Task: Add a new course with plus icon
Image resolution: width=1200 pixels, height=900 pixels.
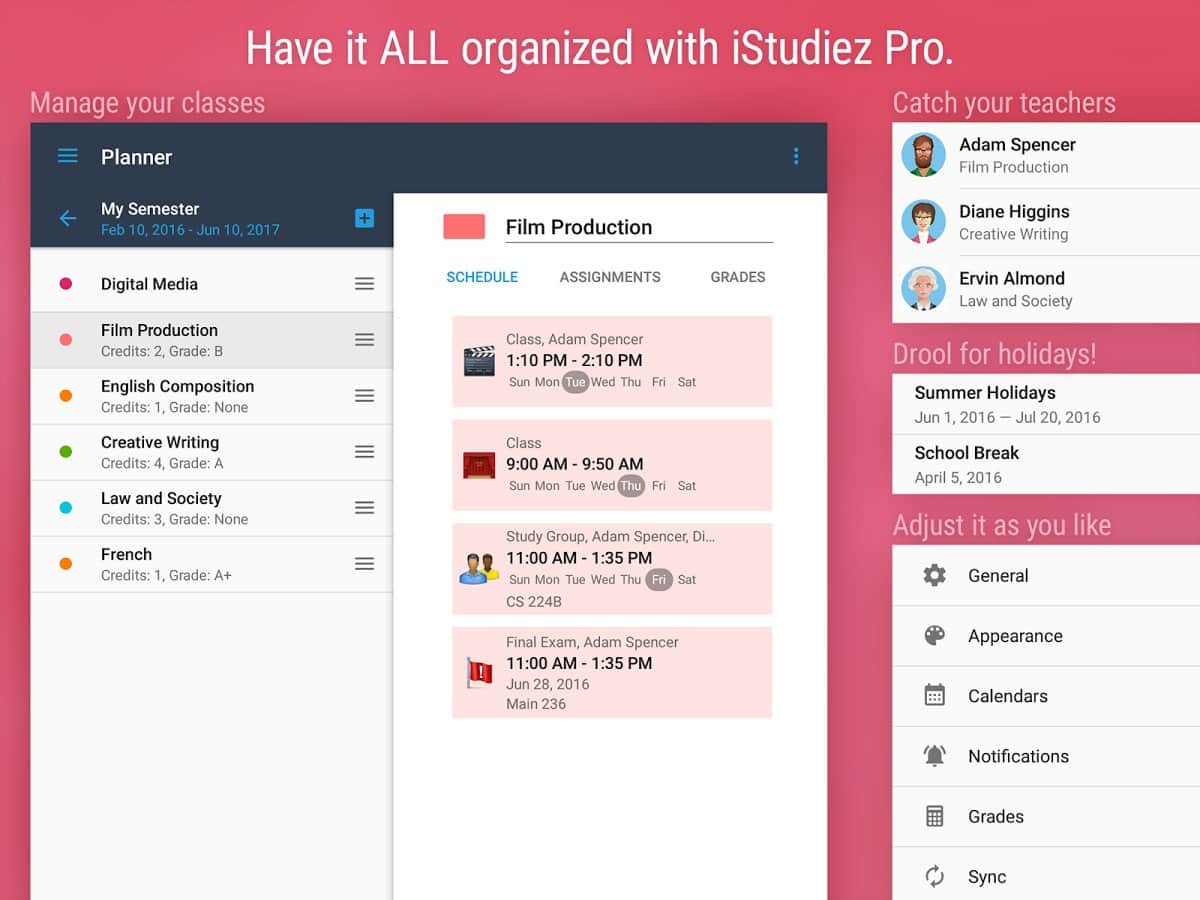Action: [x=364, y=218]
